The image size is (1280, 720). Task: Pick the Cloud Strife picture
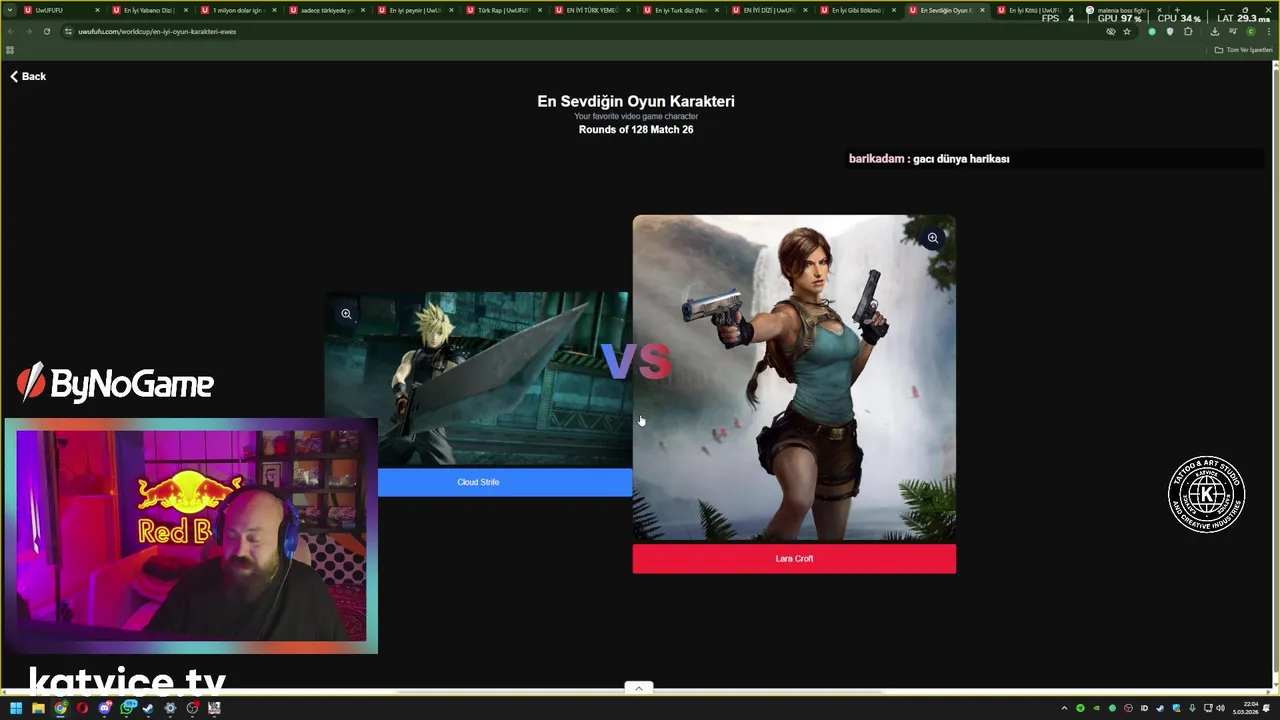(478, 379)
